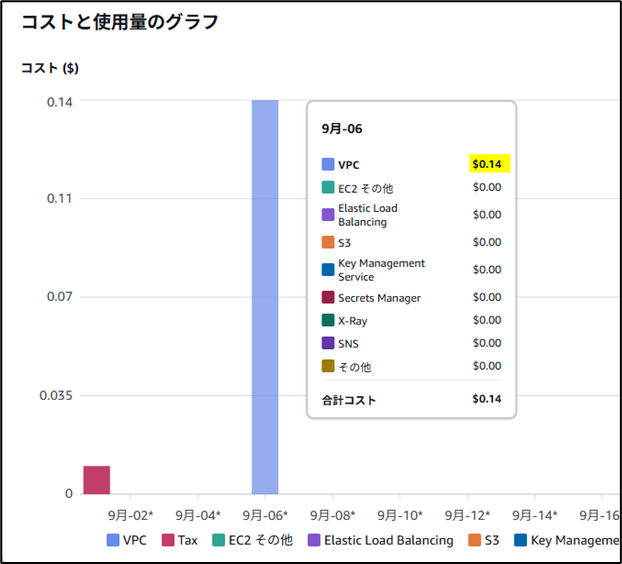Screen dimensions: 622x564
Task: Click the Secrets Manager swatch in tooltip
Action: (x=328, y=298)
